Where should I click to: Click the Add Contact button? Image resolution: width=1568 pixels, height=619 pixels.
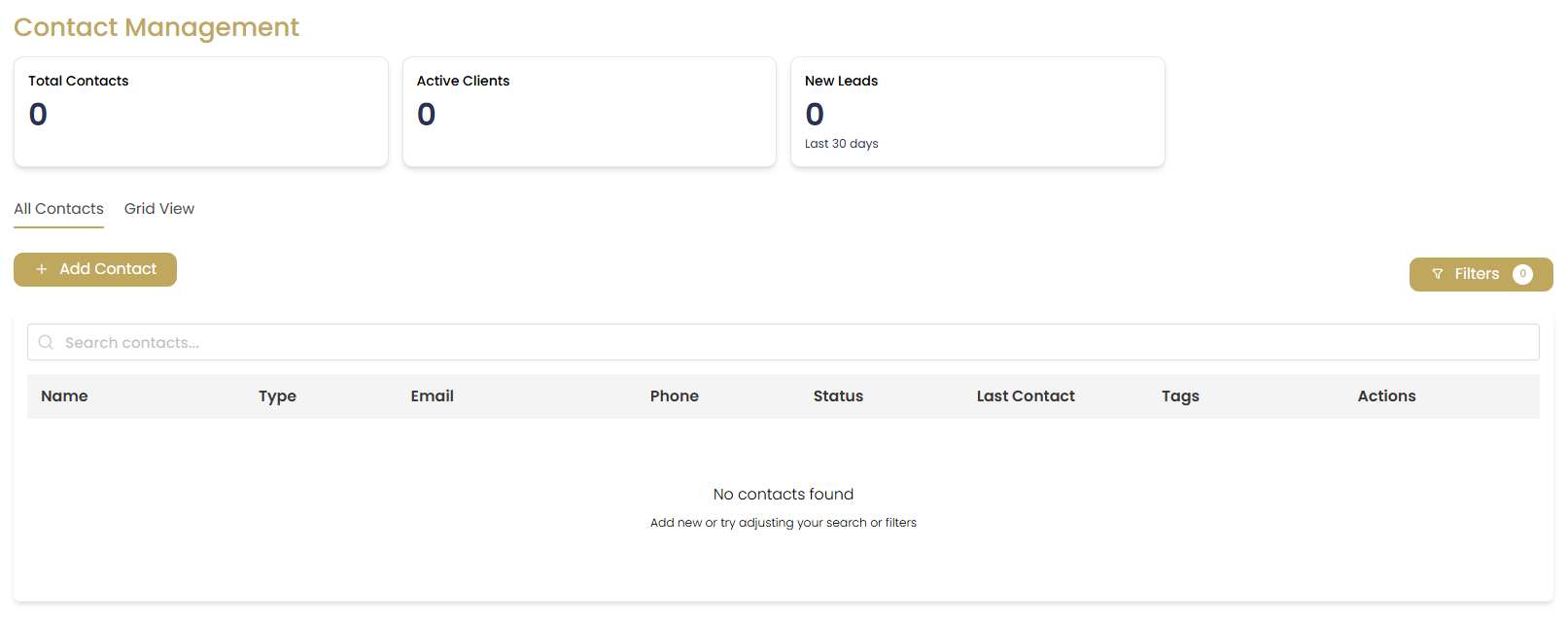point(94,269)
